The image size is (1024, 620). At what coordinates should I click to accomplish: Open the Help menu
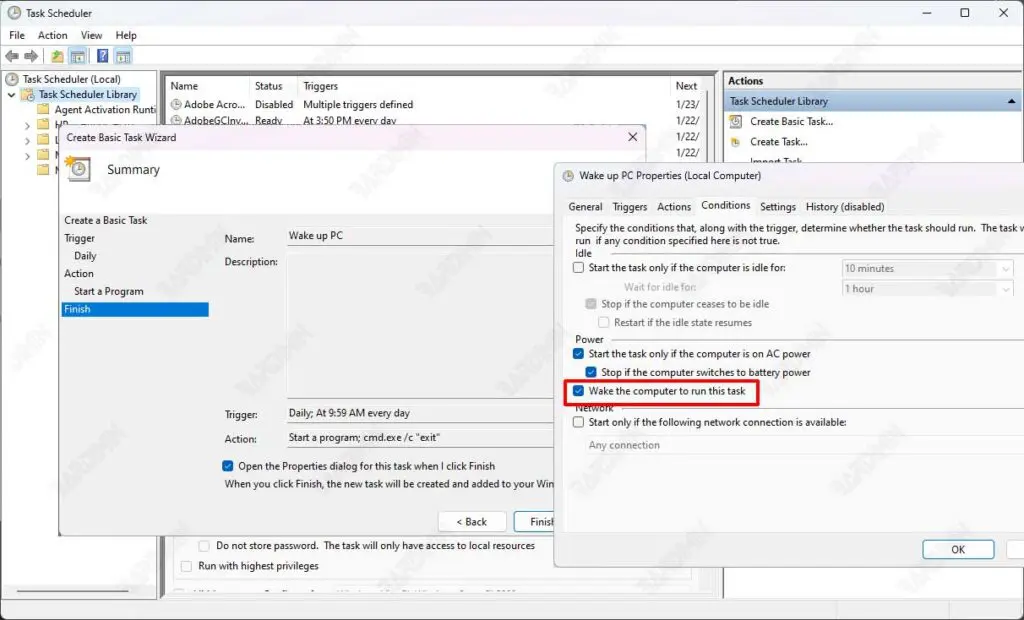[126, 35]
